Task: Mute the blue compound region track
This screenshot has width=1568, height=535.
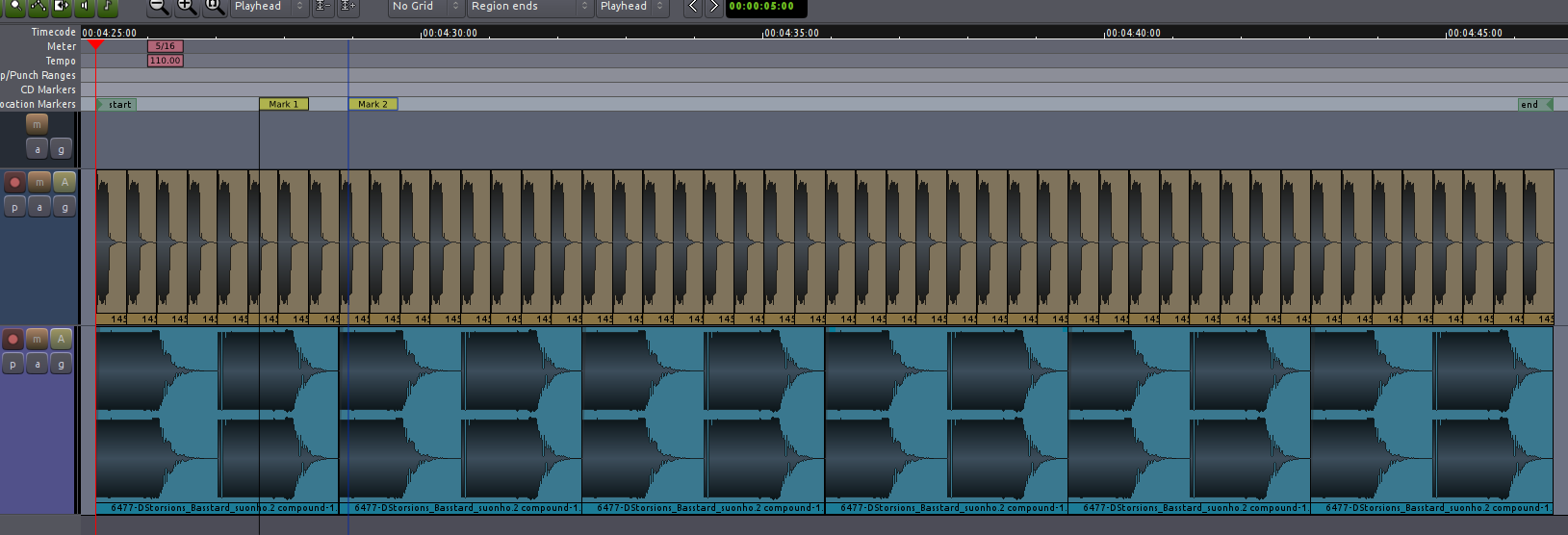Action: pyautogui.click(x=37, y=339)
